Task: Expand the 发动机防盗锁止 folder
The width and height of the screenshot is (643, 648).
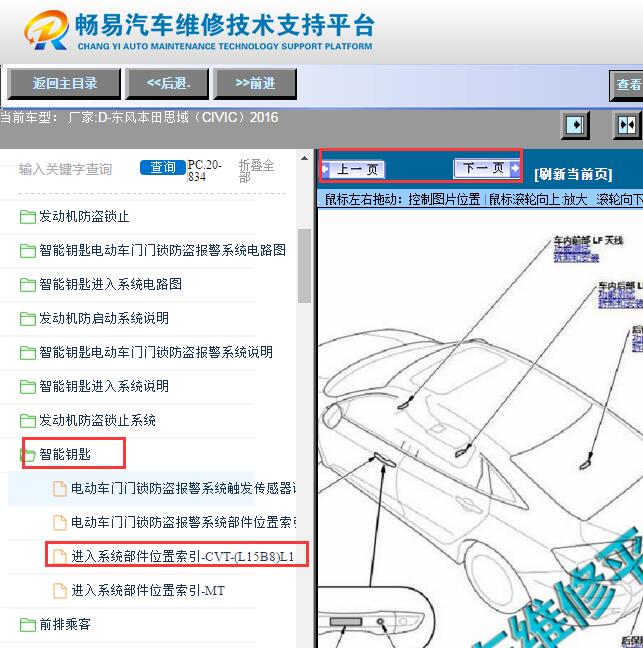Action: pos(84,217)
